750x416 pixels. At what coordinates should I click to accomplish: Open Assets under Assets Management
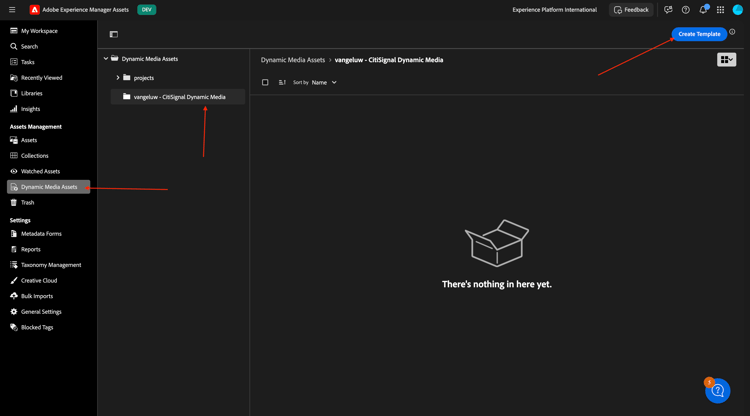[29, 140]
